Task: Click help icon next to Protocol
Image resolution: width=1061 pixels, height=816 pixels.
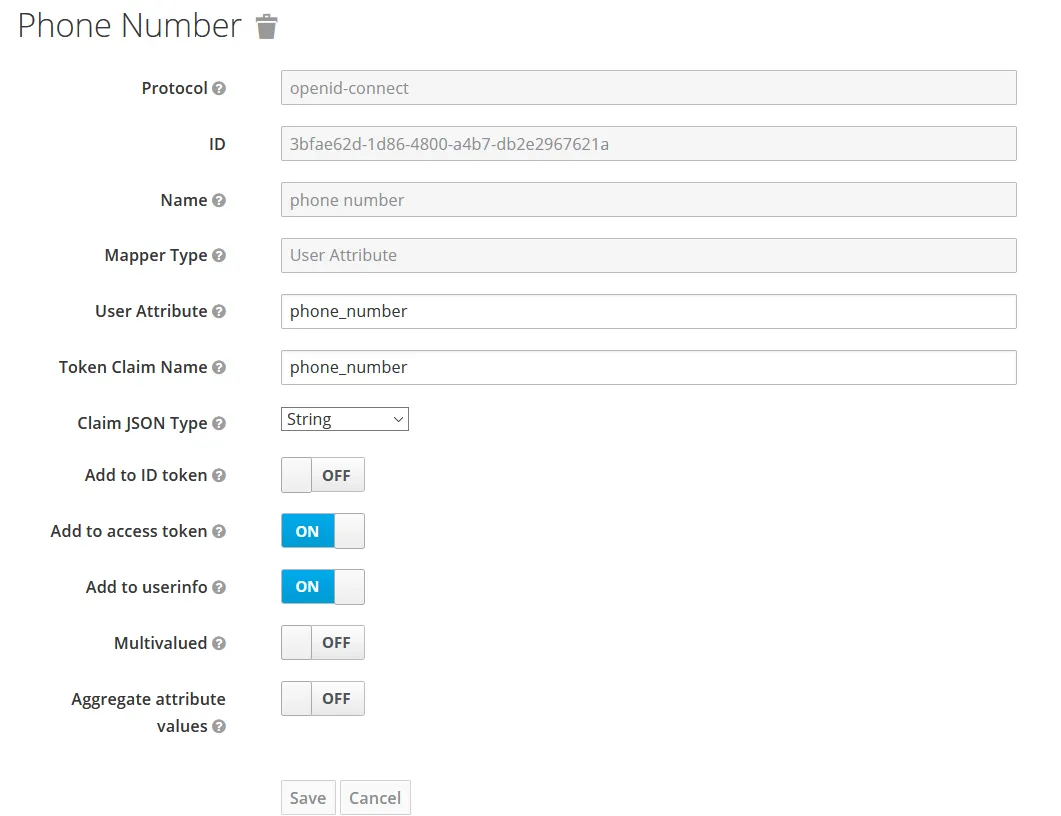Action: (x=219, y=88)
